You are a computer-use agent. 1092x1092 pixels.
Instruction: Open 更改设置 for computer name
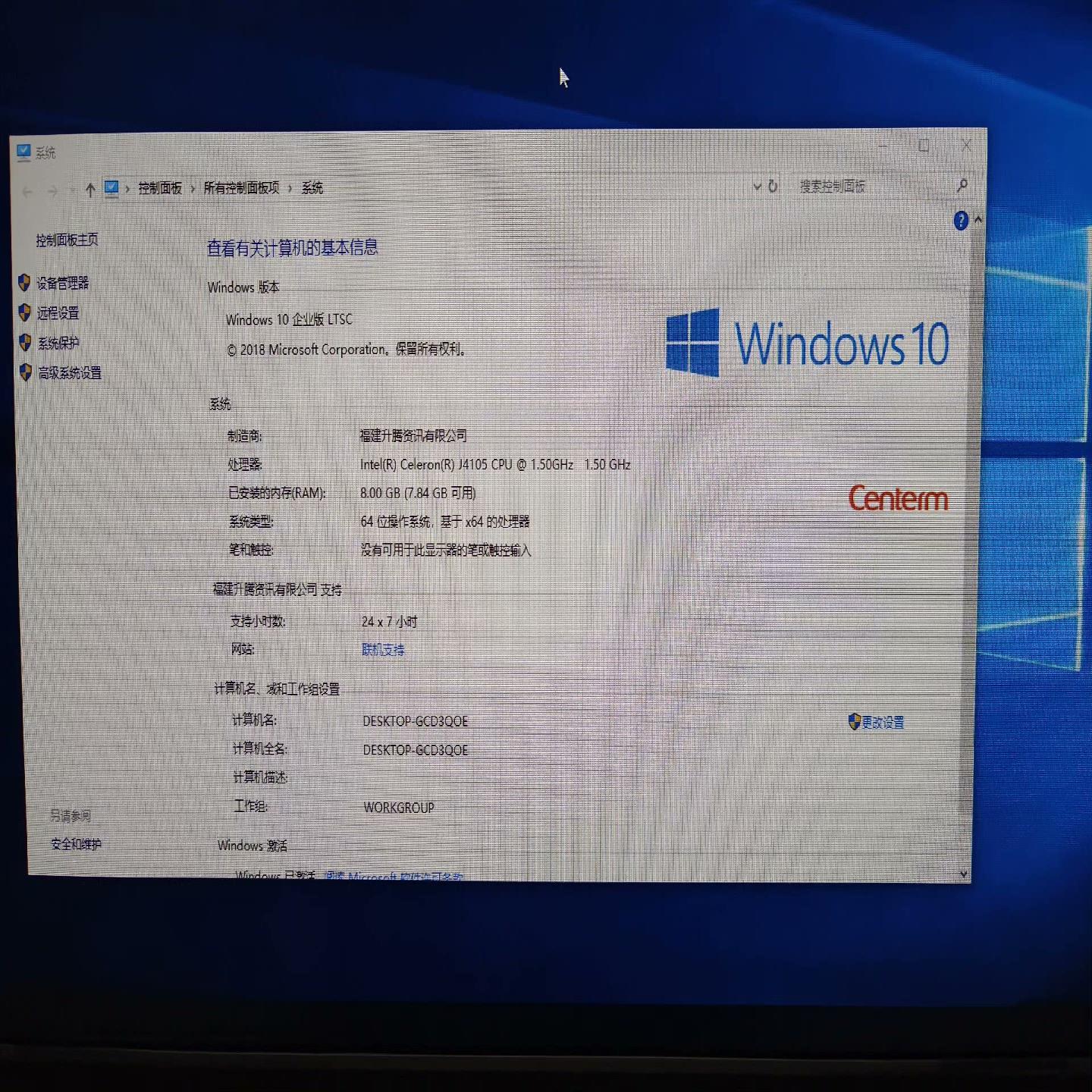(x=884, y=722)
